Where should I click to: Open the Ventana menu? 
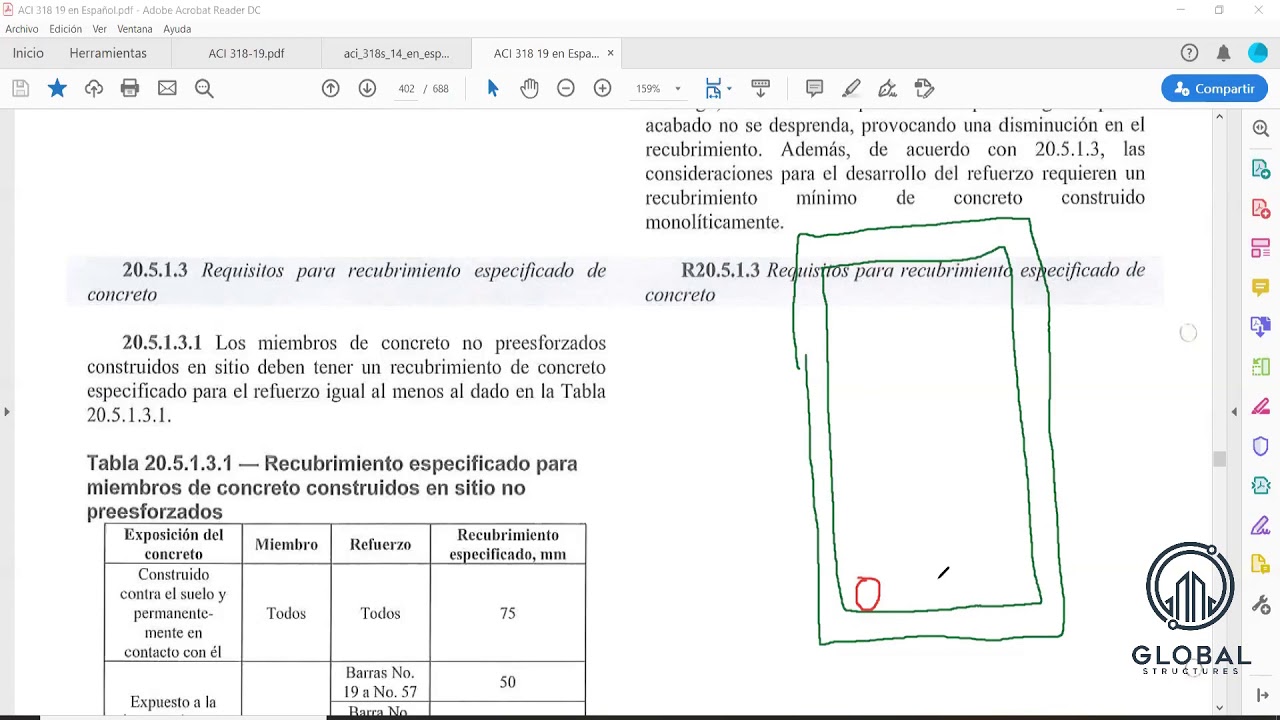tap(135, 29)
